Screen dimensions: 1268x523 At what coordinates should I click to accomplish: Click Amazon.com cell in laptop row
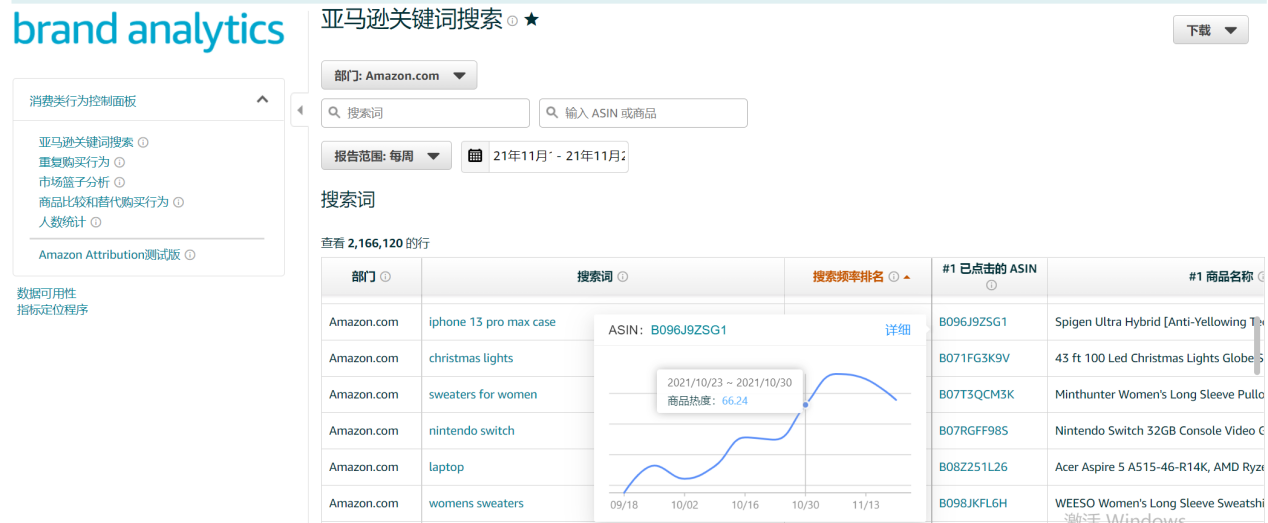[x=364, y=467]
